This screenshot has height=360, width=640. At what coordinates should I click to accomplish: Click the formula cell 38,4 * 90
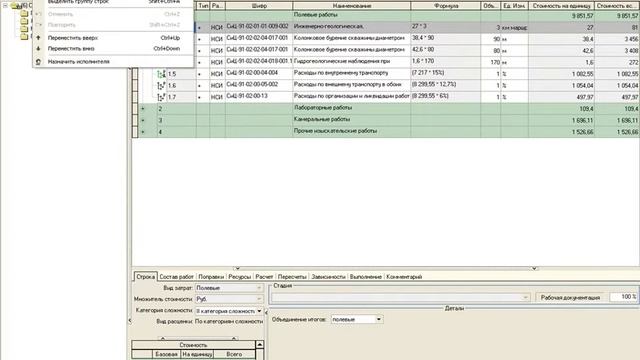(x=446, y=39)
